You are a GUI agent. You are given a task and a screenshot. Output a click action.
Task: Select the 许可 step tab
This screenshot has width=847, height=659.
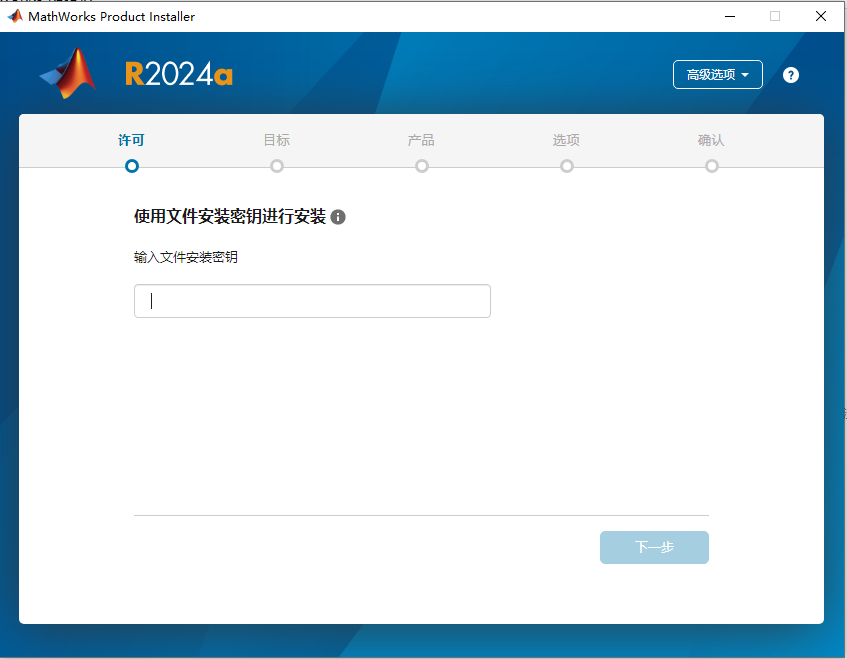(x=131, y=140)
